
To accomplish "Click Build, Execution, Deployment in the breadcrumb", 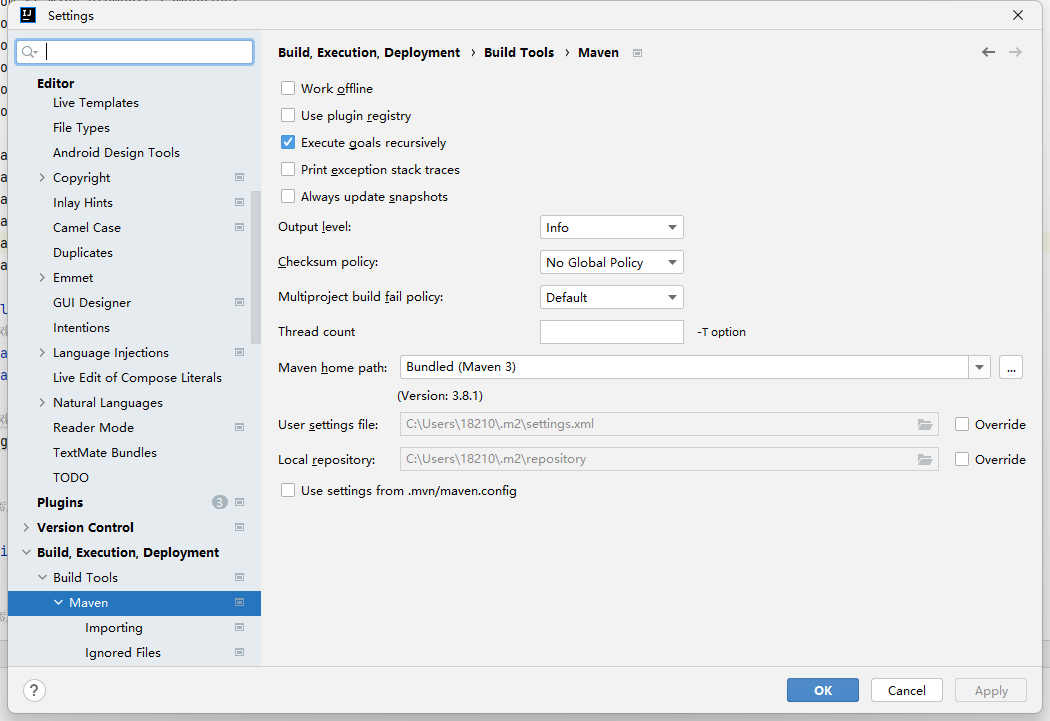I will pyautogui.click(x=369, y=52).
